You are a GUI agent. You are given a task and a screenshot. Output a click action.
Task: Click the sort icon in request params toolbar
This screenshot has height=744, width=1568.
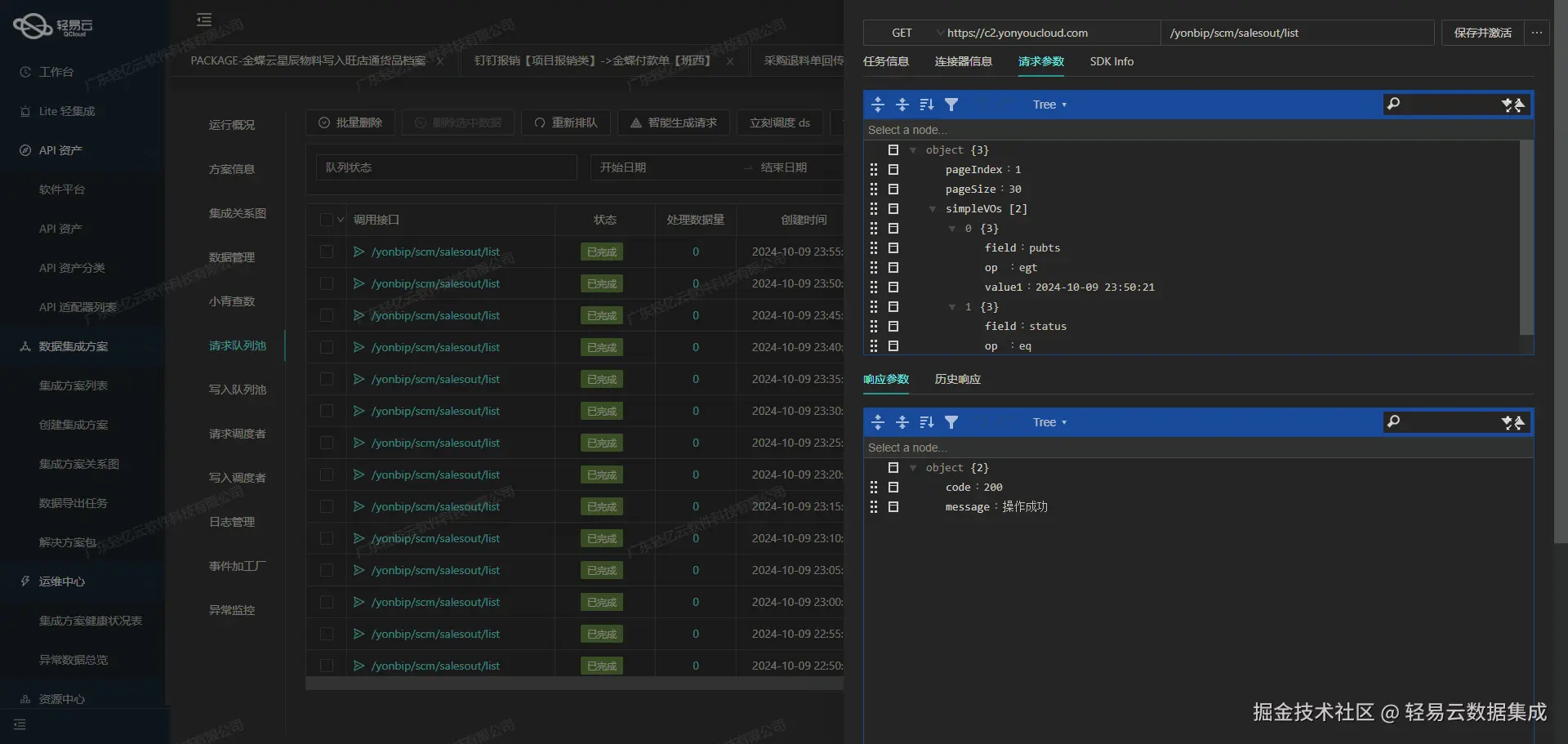coord(926,105)
